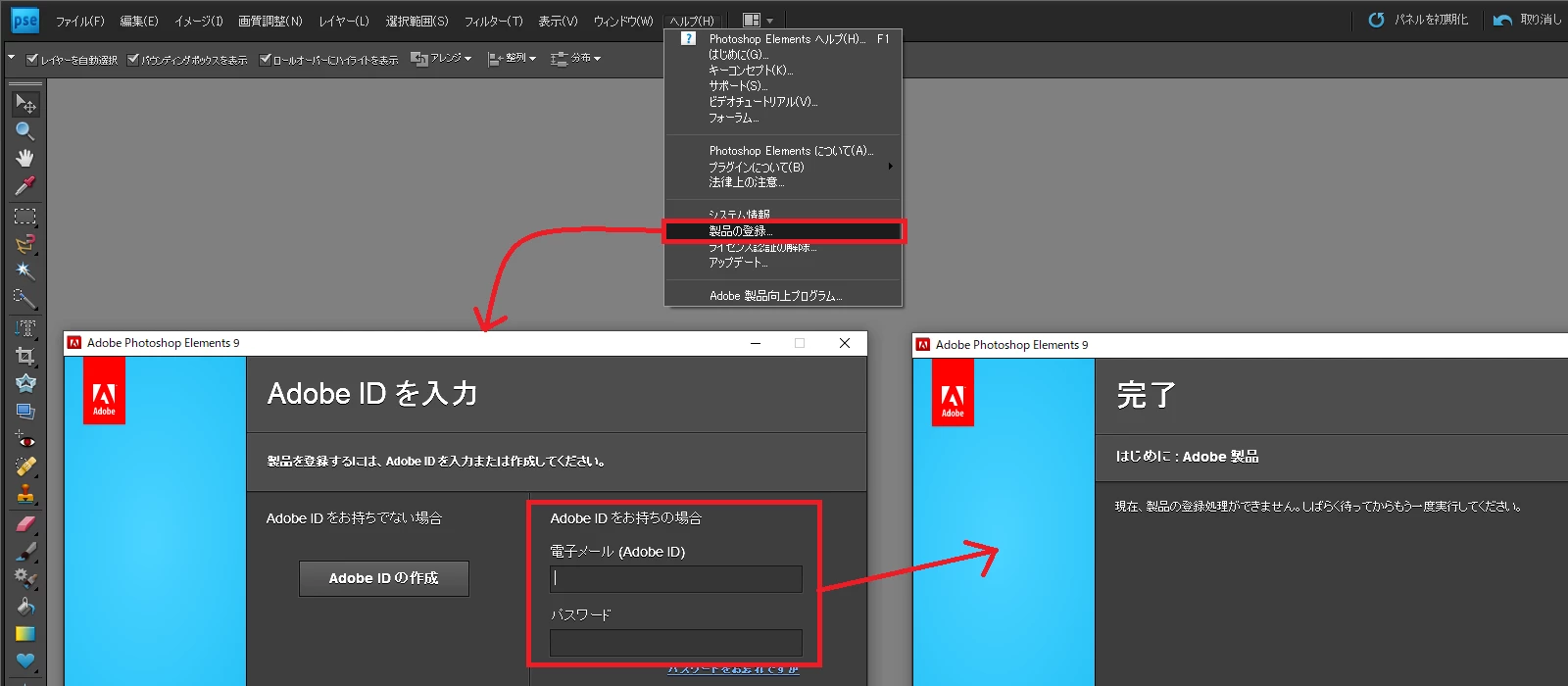Choose 法律上の注意 menu entry
Viewport: 1568px width, 686px height.
[x=783, y=182]
